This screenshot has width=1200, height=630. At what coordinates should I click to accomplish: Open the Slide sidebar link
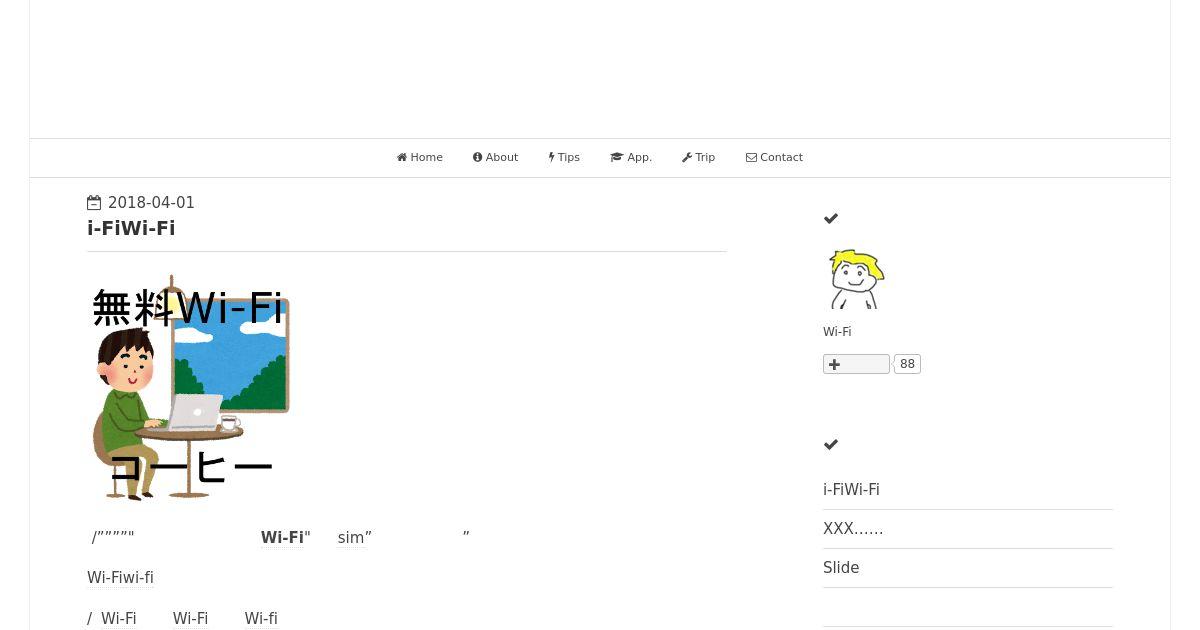click(841, 568)
